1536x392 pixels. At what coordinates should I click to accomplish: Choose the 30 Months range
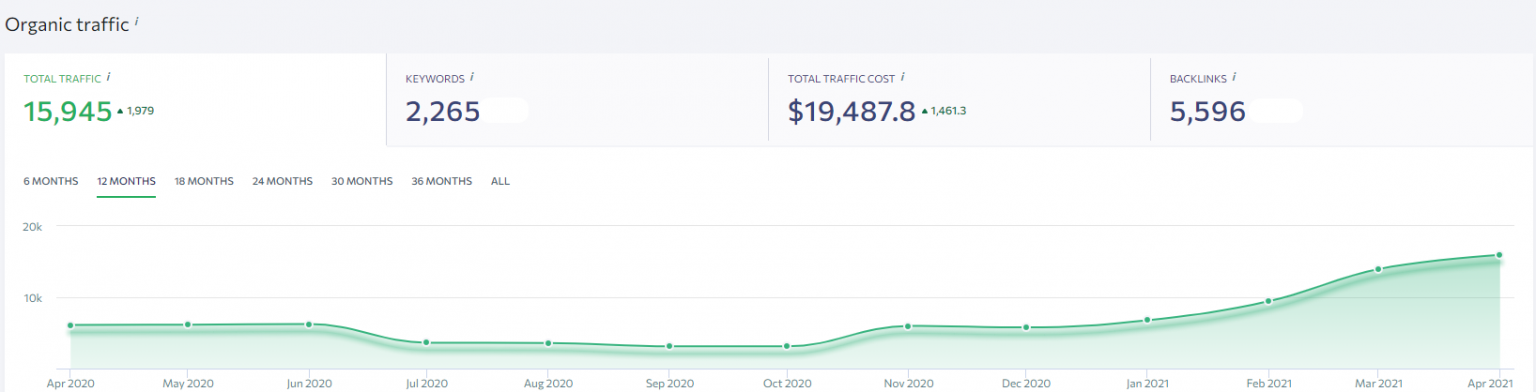362,181
